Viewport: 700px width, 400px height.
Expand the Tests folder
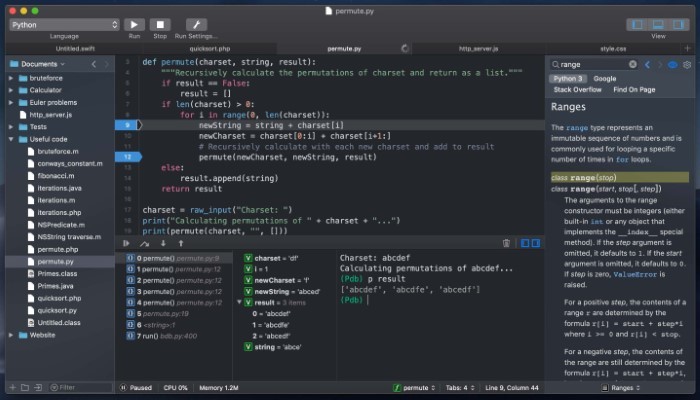pos(11,127)
